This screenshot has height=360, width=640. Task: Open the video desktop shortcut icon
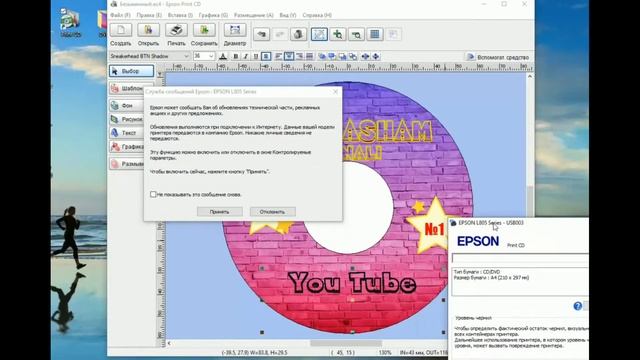(x=70, y=21)
